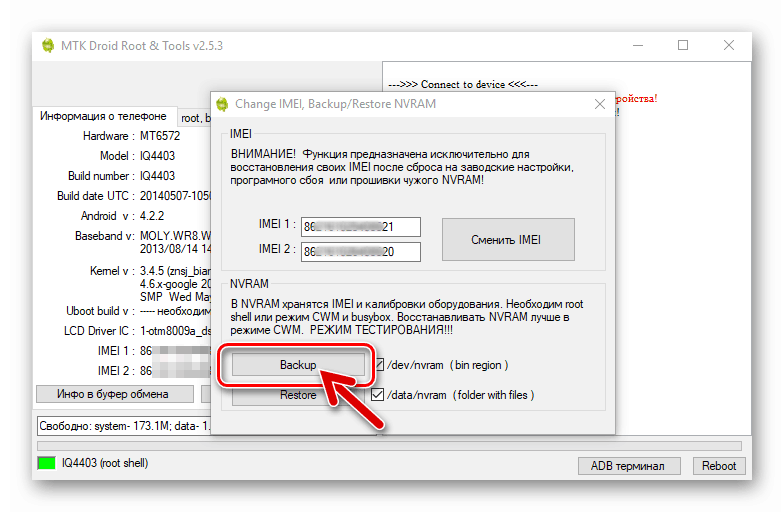Close the Change IMEI dialog
The image size is (784, 512).
(x=600, y=104)
